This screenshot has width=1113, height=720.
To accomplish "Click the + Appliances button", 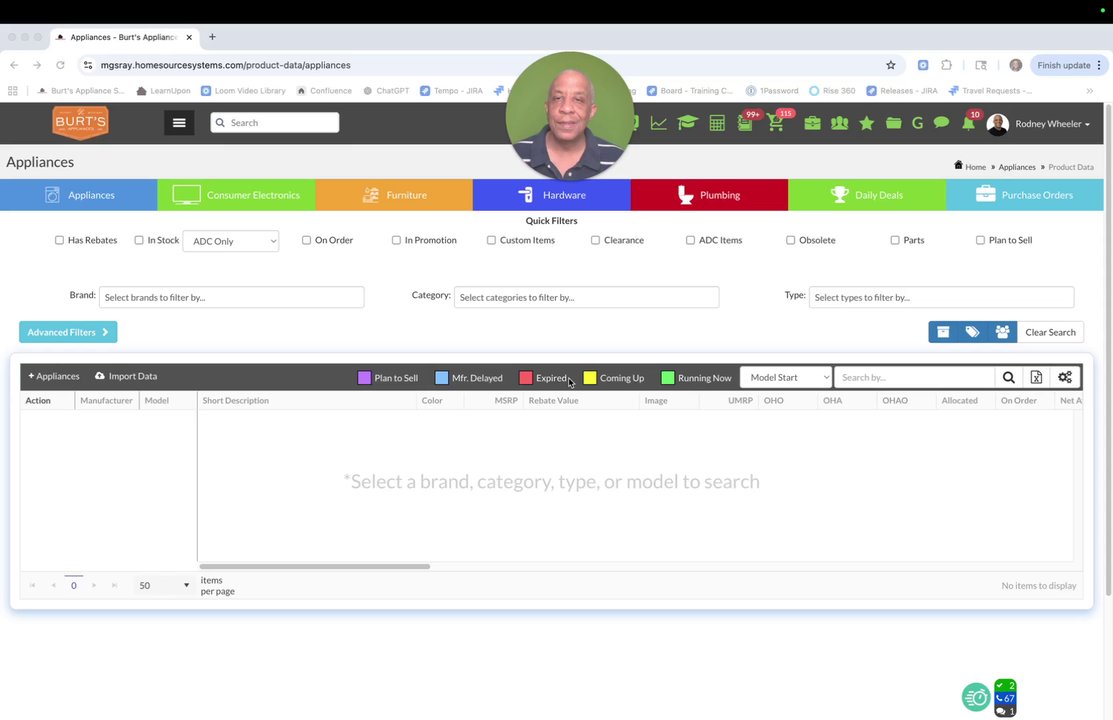I will 54,376.
